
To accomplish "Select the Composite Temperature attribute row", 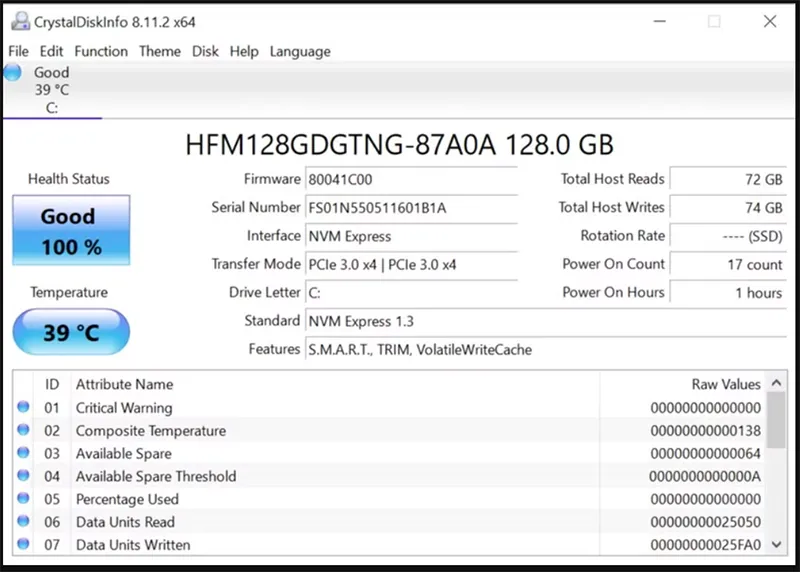I will [x=389, y=431].
